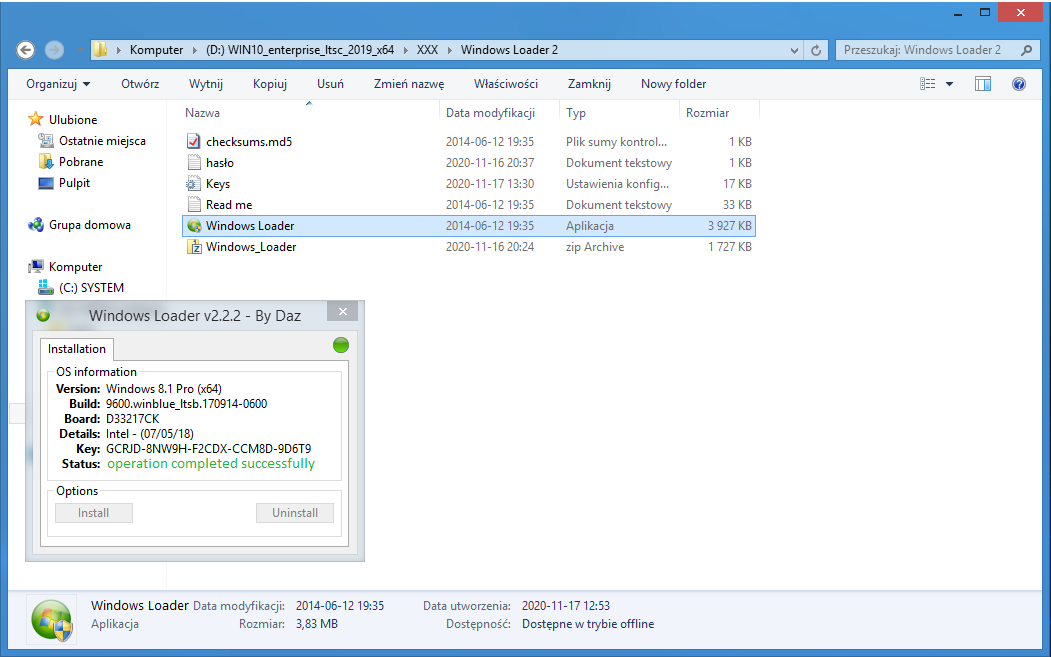Click the Uninstall button
Viewport: 1051px width, 657px height.
pyautogui.click(x=295, y=513)
